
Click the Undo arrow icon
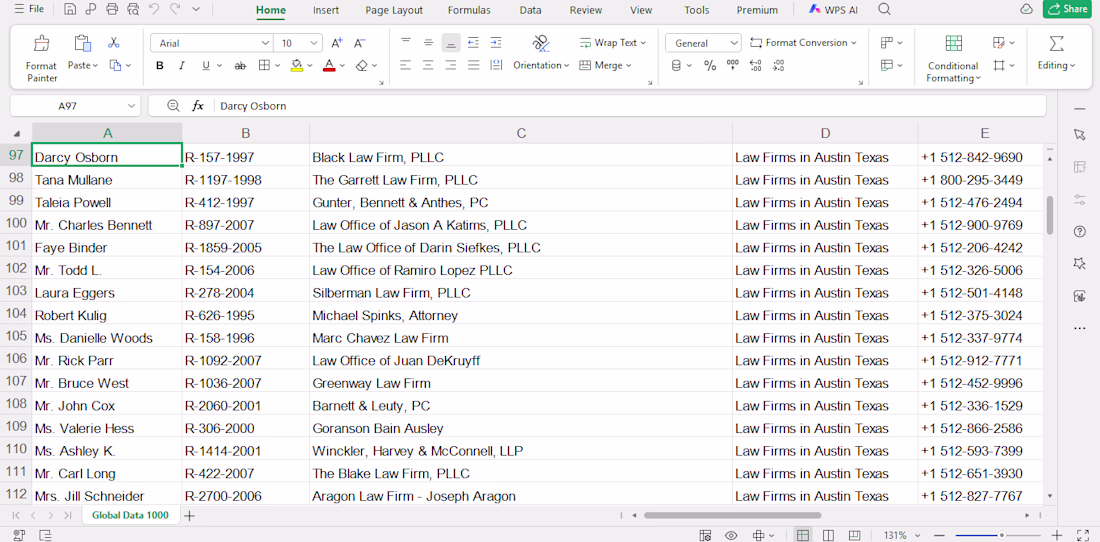click(x=154, y=10)
